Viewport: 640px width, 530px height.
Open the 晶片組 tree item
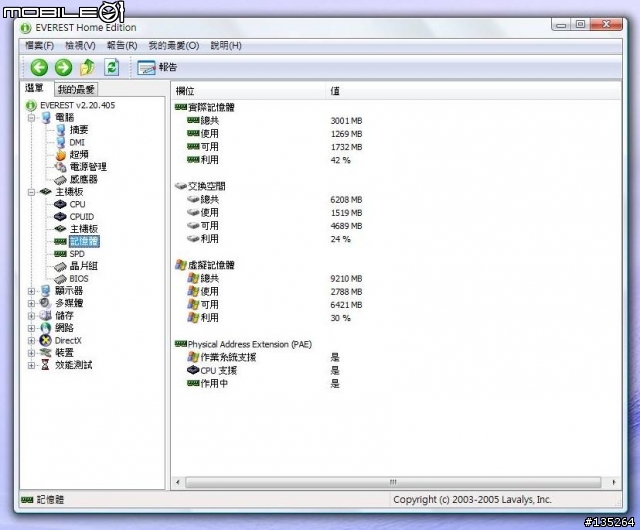pos(83,266)
